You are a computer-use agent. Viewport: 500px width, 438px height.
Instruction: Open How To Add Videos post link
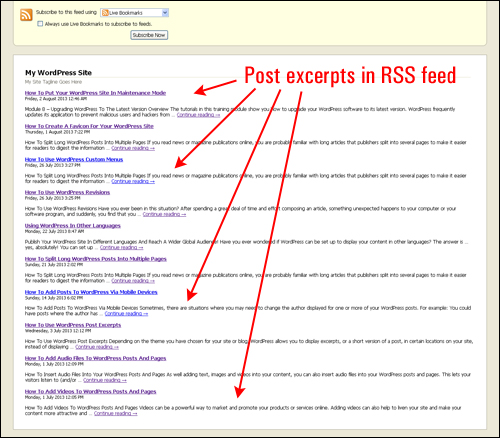(x=90, y=391)
